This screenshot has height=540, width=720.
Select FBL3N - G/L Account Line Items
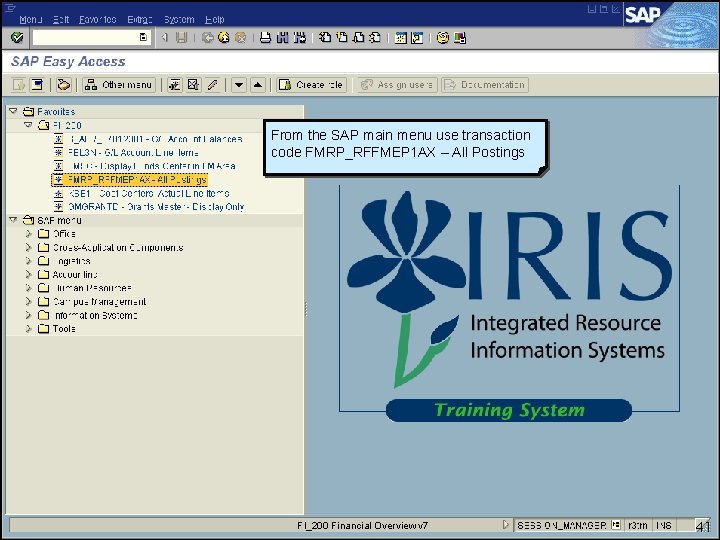(x=133, y=152)
